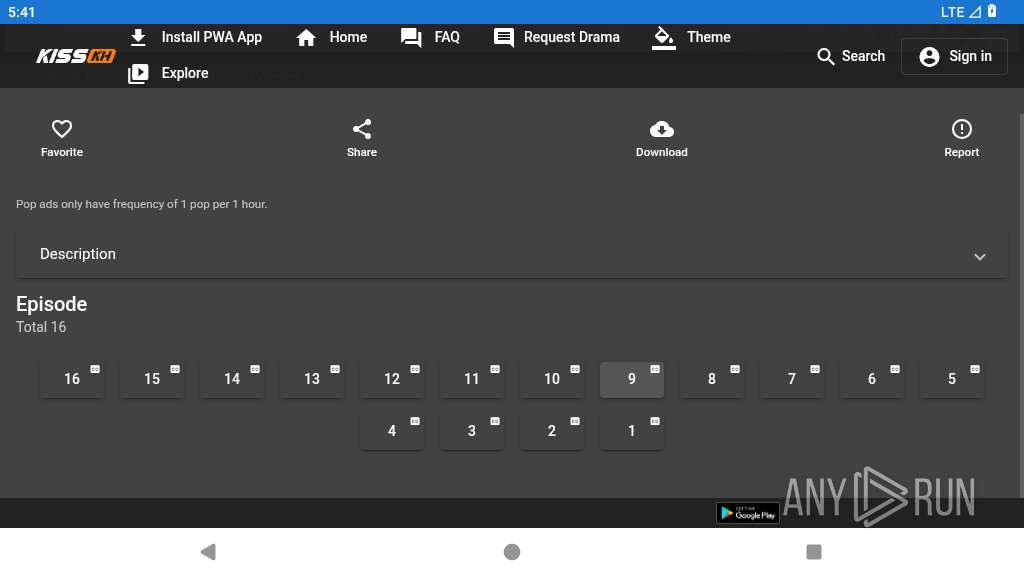Click the FAQ chat bubbles icon
Viewport: 1024px width, 576px height.
(411, 37)
